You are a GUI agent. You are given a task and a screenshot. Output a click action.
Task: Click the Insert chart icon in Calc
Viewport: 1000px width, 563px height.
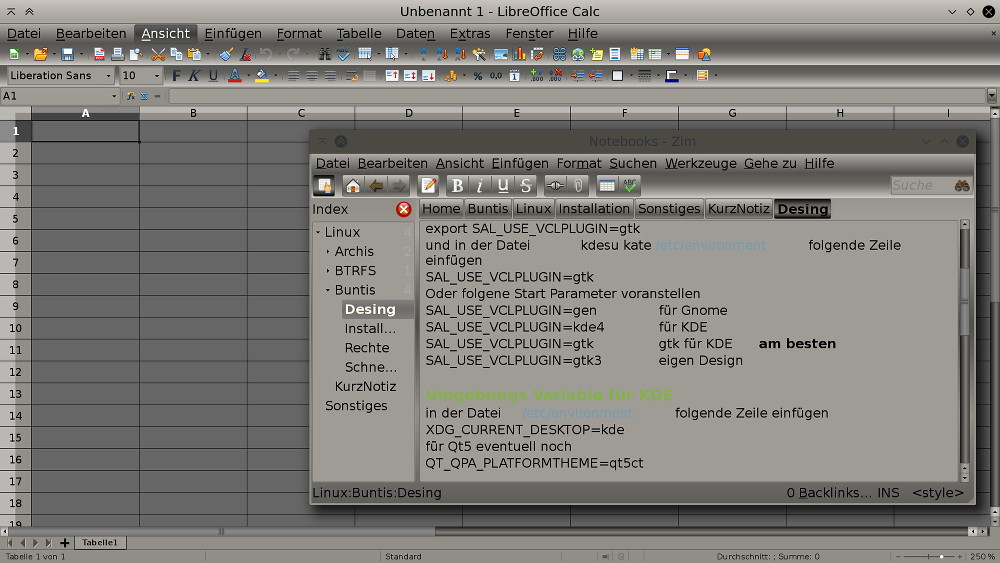tap(519, 54)
